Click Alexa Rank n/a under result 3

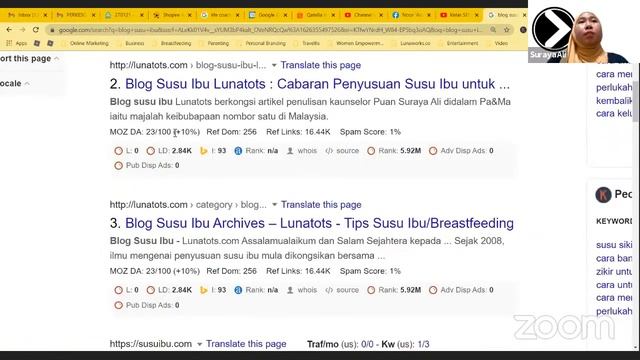256,290
